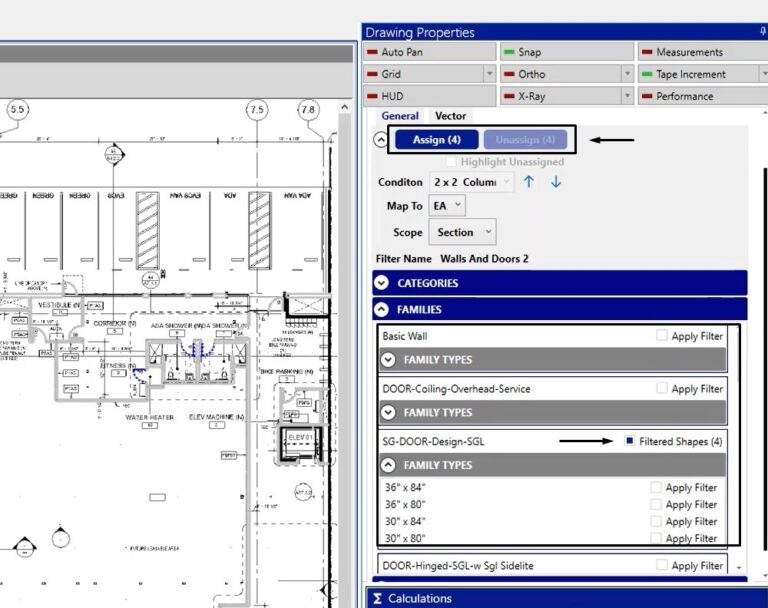Toggle Filtered Shapes (4) checkbox for SG-DOOR-Design-SGL
Viewport: 768px width, 608px height.
tap(629, 441)
